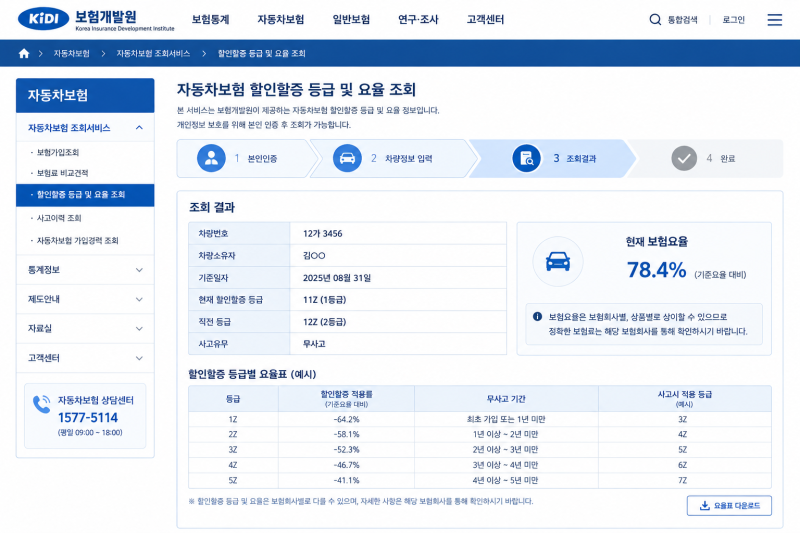Click the 할인할증 등급별 요율표 (예시) heading
800x533 pixels.
pos(252,374)
